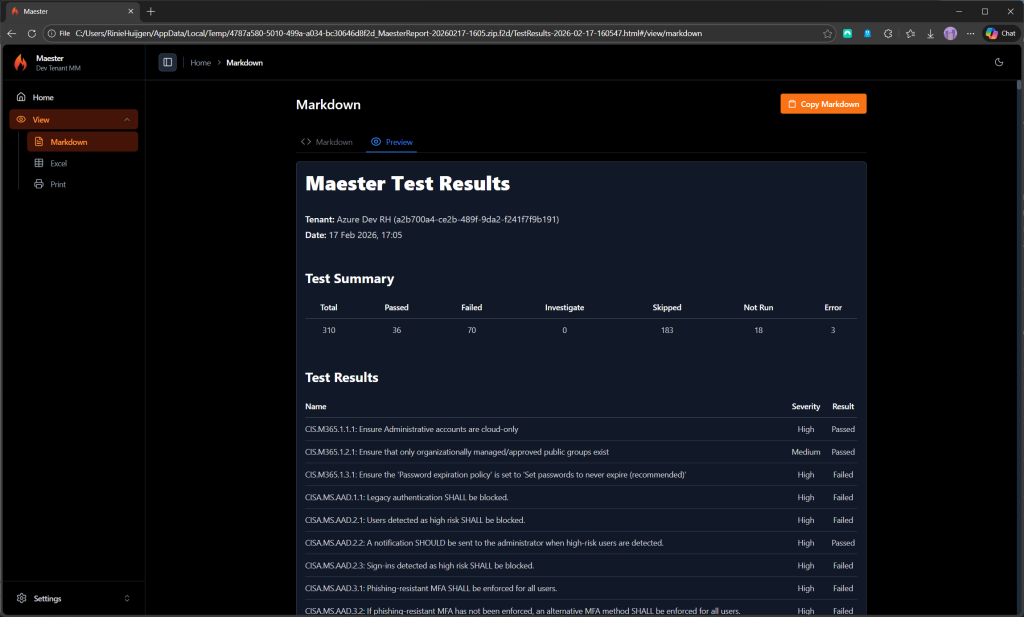Switch to the Markdown code tab
Image resolution: width=1024 pixels, height=617 pixels.
[x=327, y=142]
